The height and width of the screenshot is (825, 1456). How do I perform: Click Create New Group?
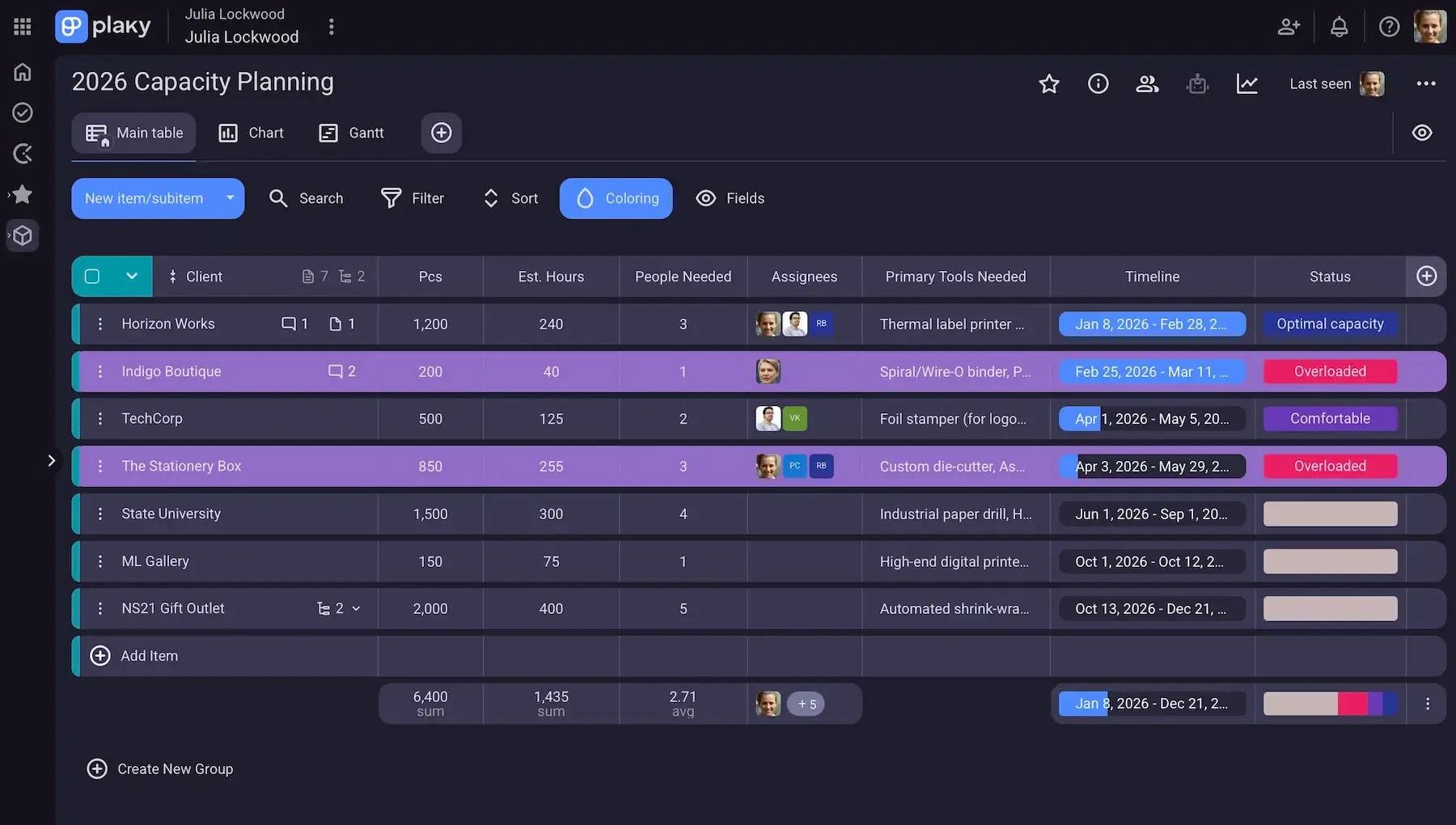point(160,769)
